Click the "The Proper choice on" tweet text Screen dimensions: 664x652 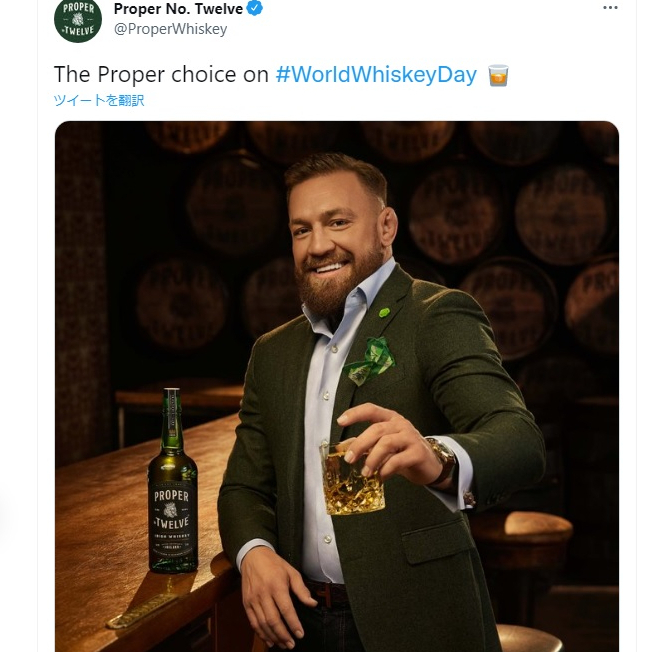161,75
